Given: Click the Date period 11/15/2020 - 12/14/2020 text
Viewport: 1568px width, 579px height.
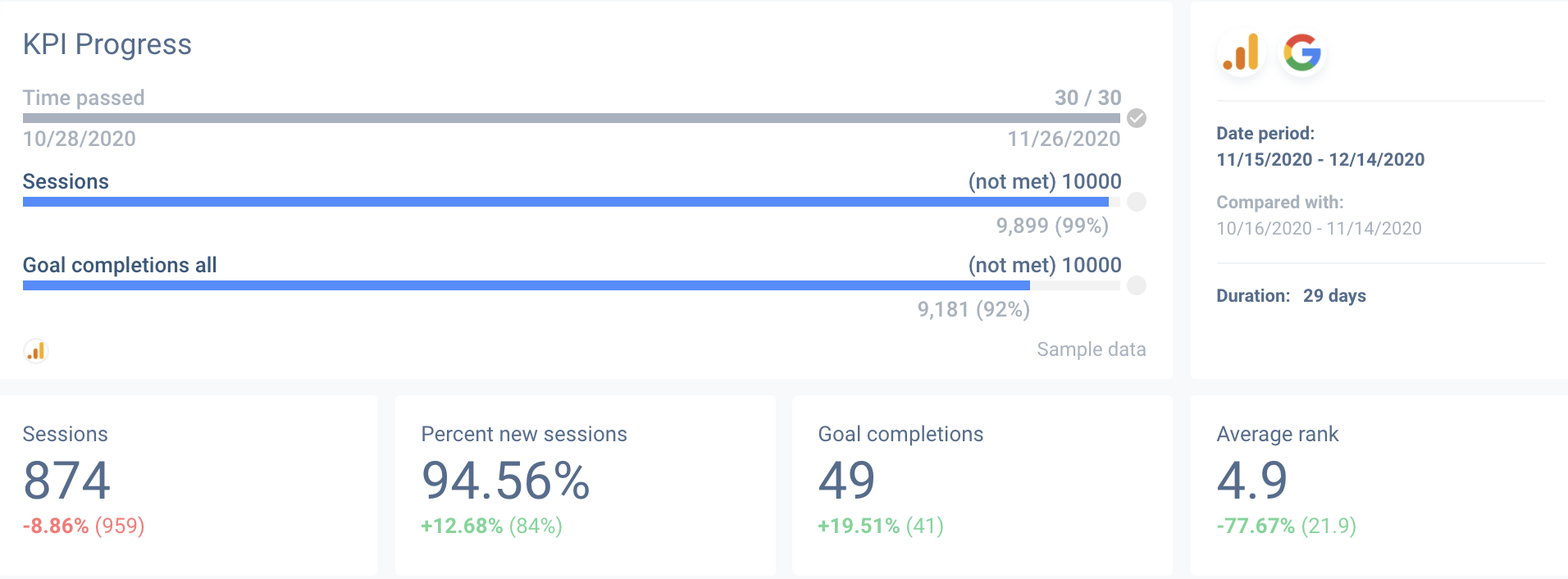Looking at the screenshot, I should (x=1320, y=159).
